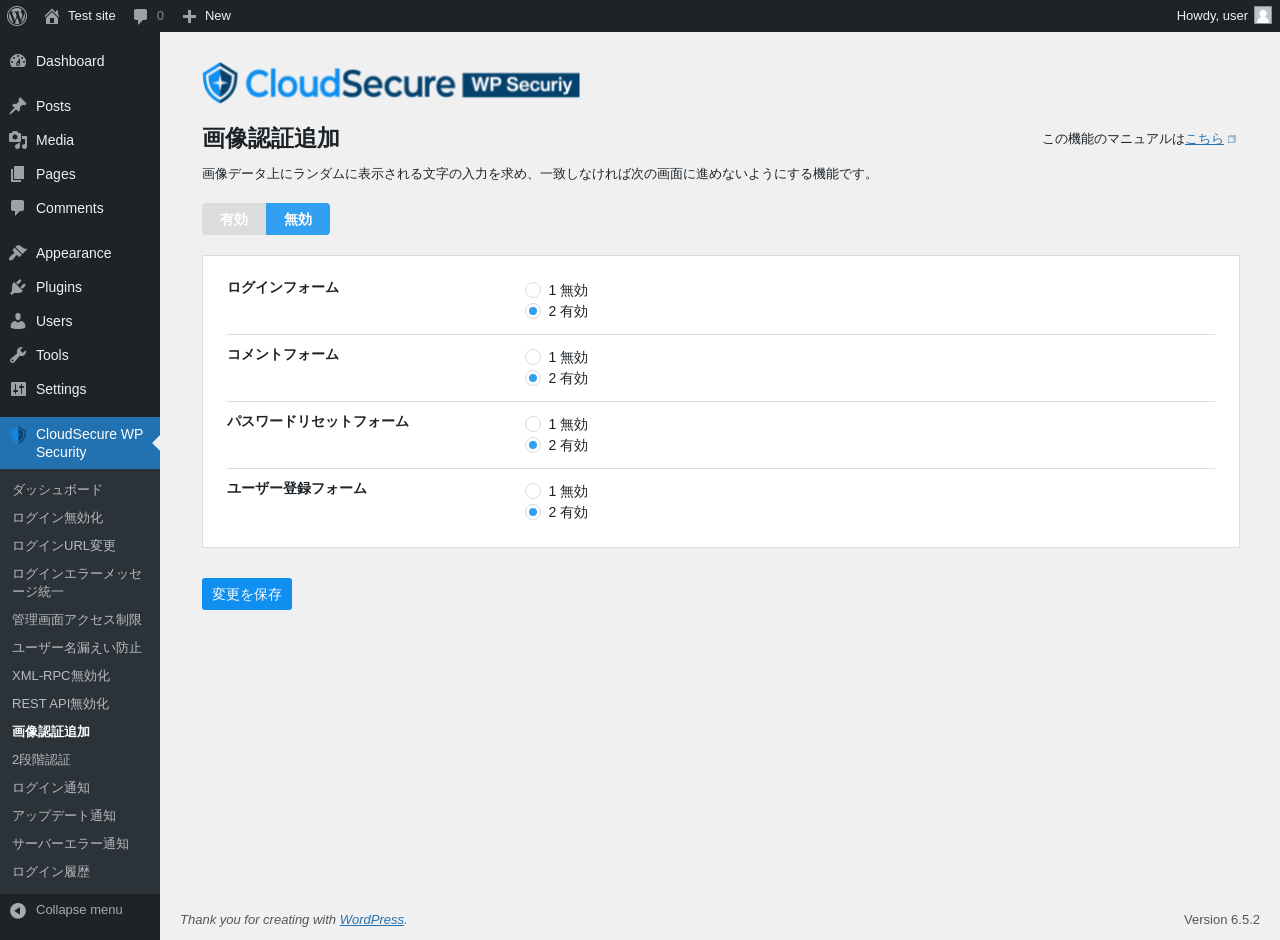The image size is (1280, 940).
Task: Open the manual link こちら
Action: (x=1204, y=139)
